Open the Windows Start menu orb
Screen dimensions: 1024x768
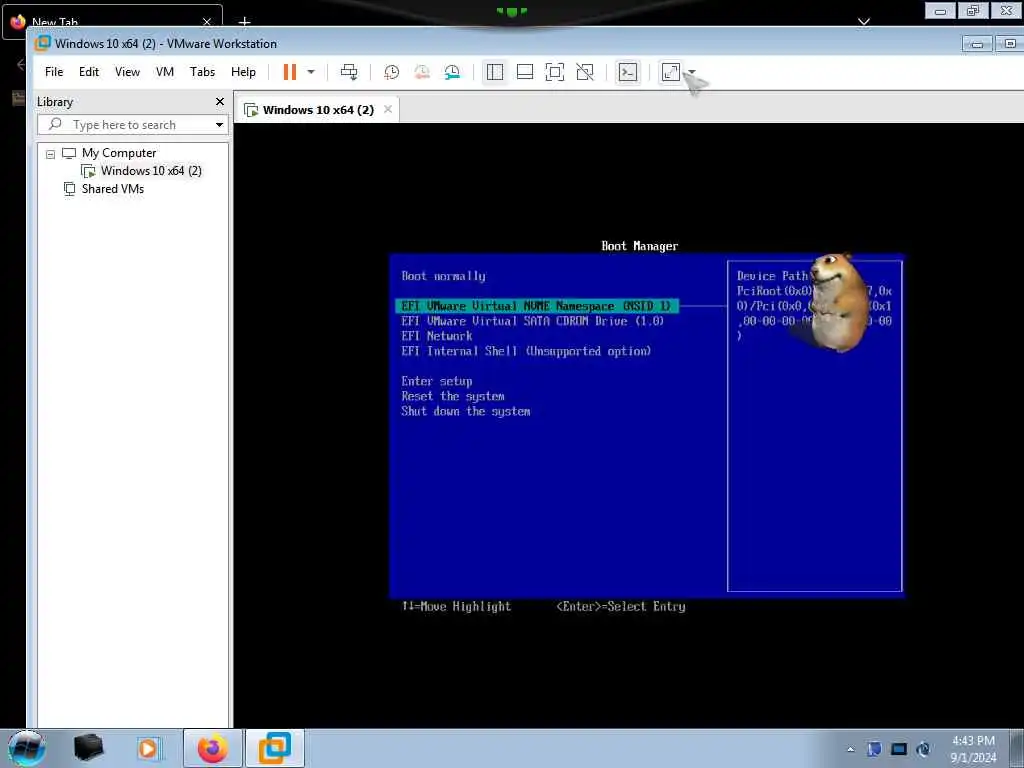coord(27,748)
